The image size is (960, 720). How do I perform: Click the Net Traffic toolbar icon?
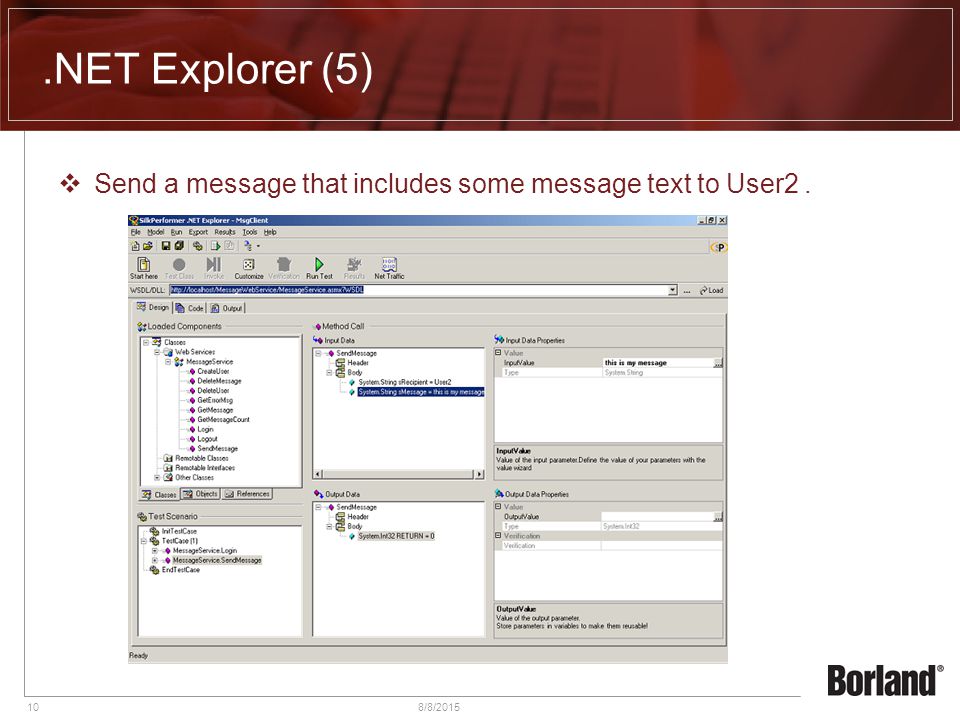389,268
